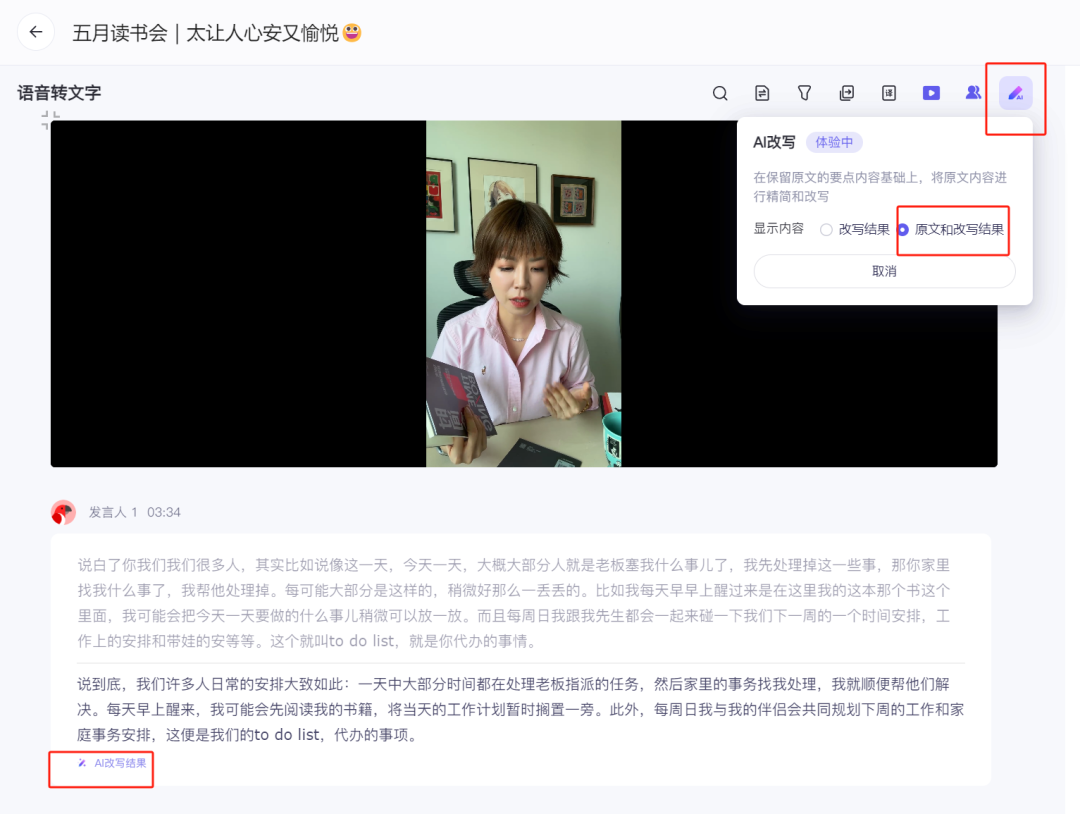Click the rewritten paragraph starting 说到底
Viewport: 1080px width, 814px height.
521,709
